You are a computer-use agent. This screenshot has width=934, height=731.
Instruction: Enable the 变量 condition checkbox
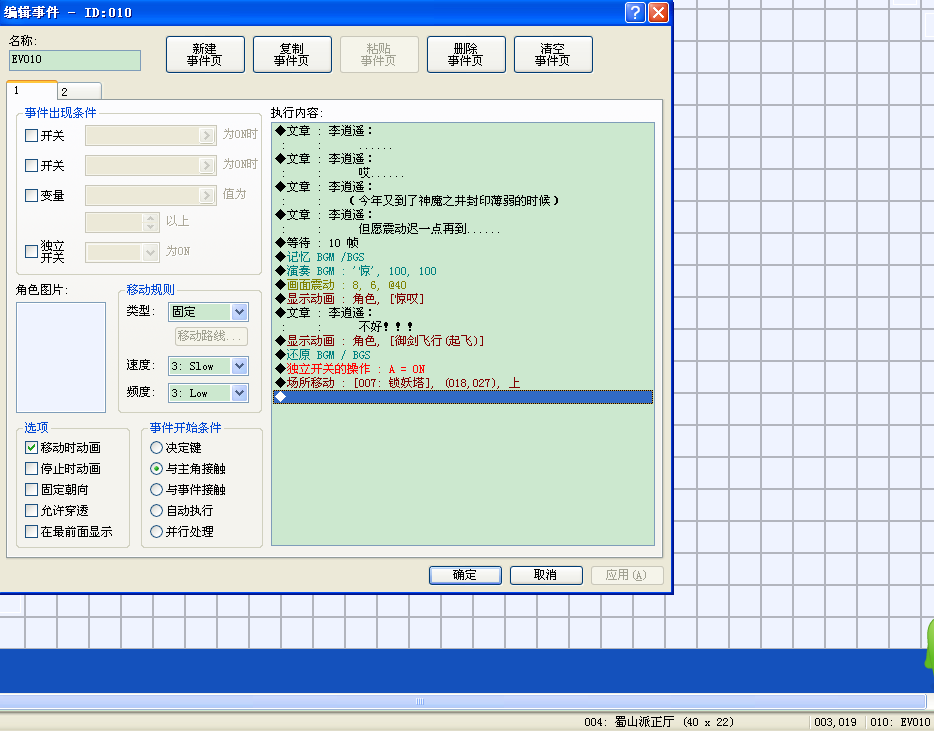32,195
